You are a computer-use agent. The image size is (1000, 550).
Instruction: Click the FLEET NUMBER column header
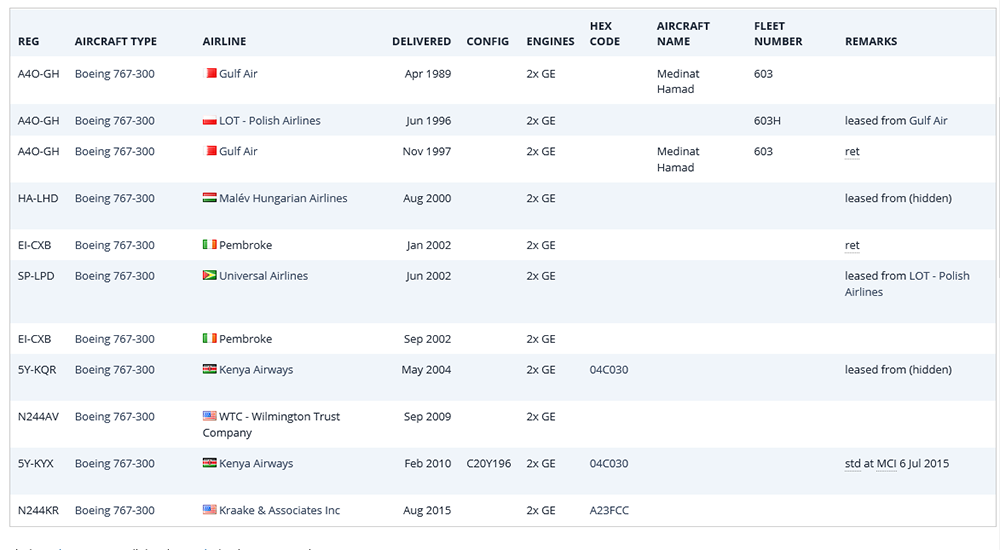point(778,34)
